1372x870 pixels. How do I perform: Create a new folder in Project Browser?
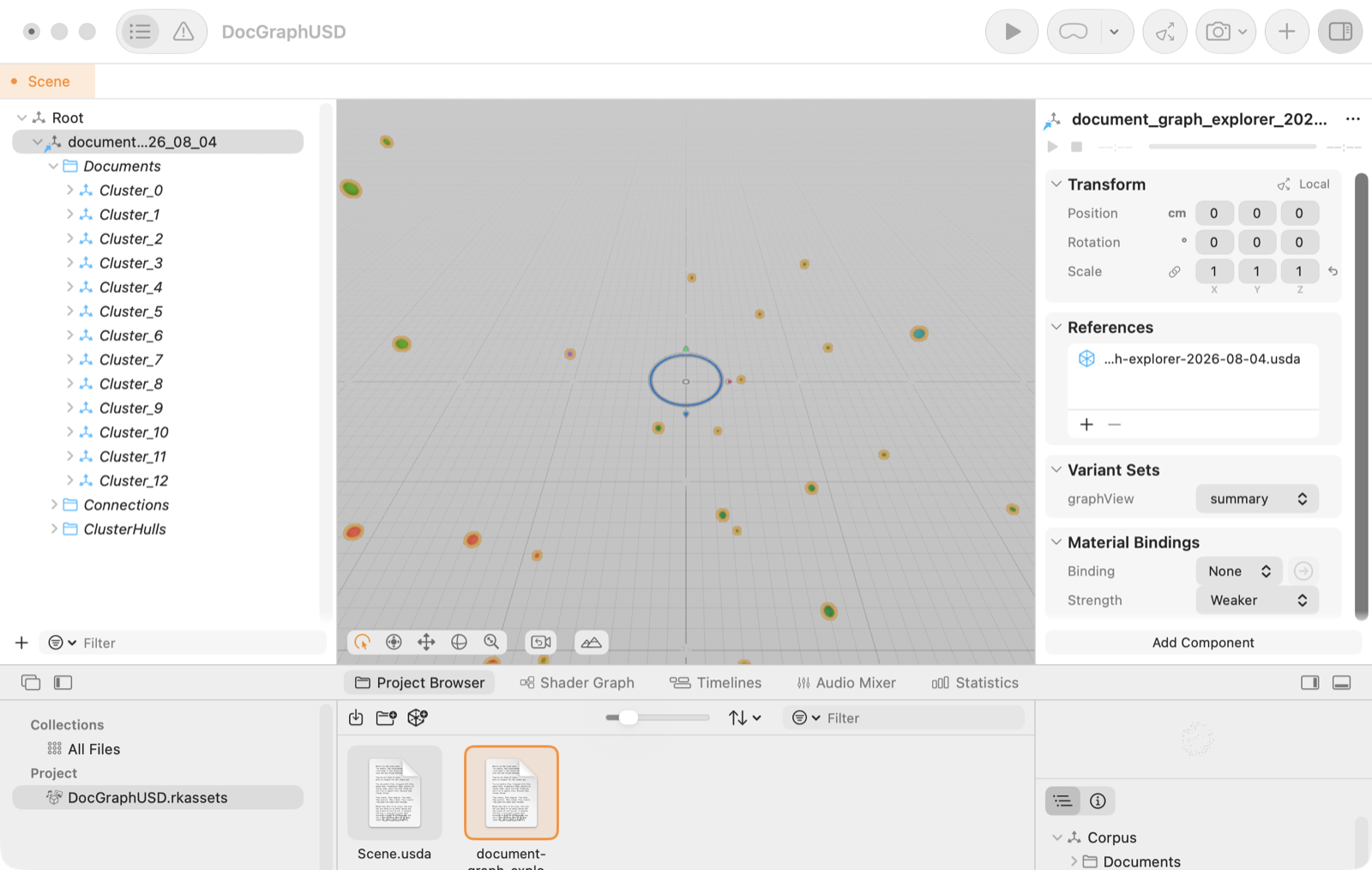pyautogui.click(x=387, y=717)
